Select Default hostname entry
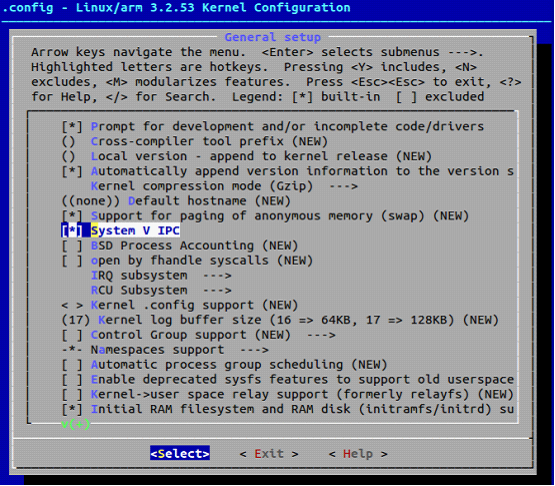 click(x=176, y=201)
